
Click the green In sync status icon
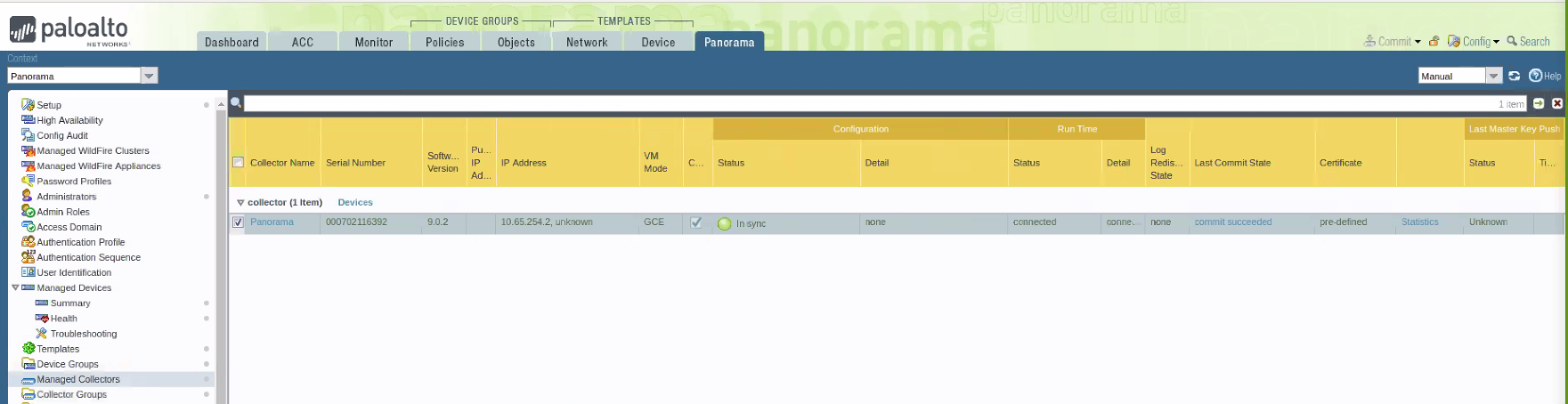point(724,223)
